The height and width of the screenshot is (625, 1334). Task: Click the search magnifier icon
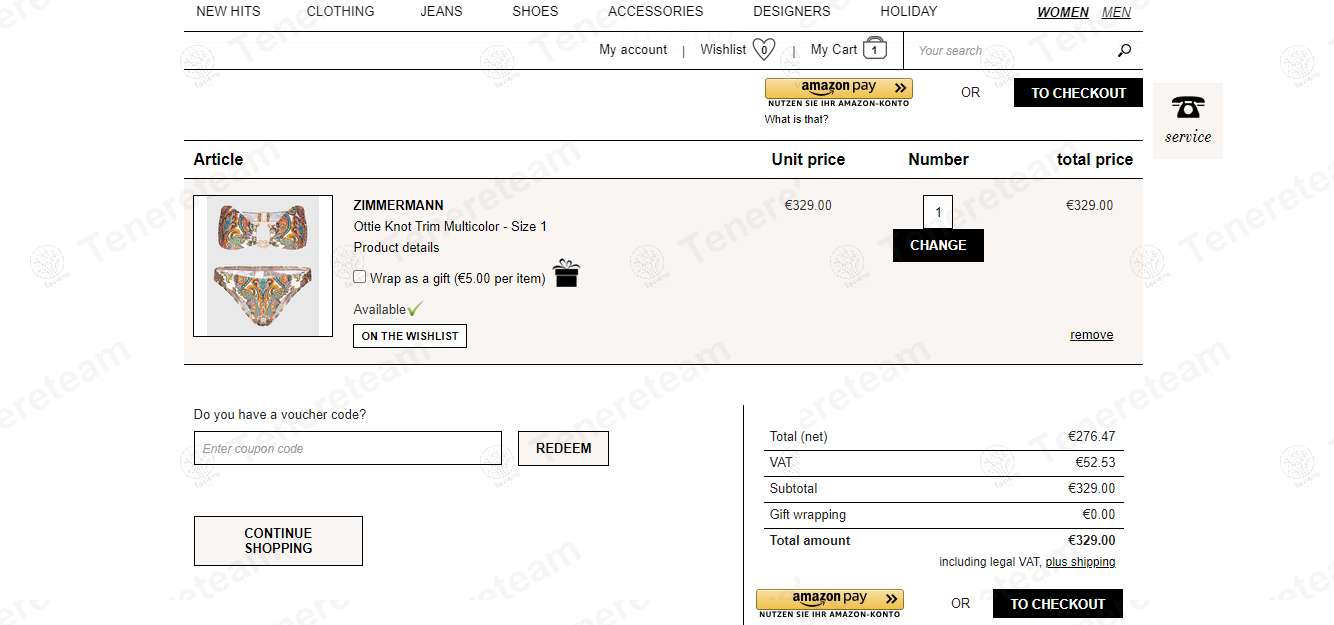1124,51
